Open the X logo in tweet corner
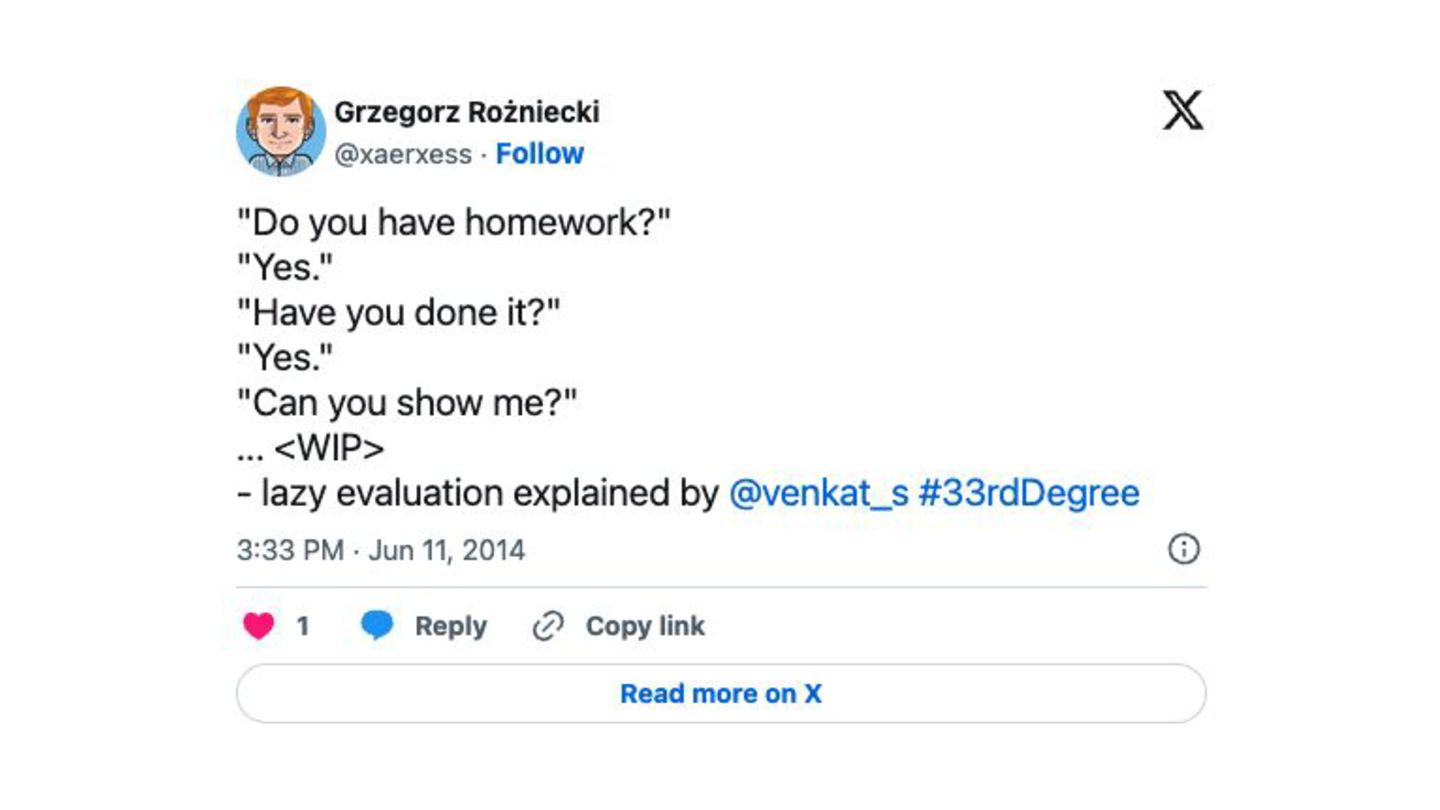Image resolution: width=1440 pixels, height=810 pixels. [x=1183, y=110]
